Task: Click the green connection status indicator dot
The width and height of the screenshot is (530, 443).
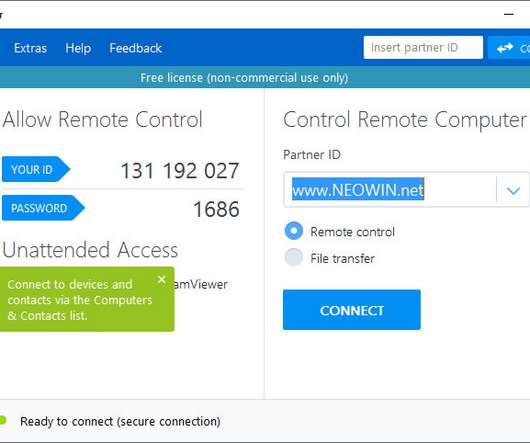Action: 3,420
